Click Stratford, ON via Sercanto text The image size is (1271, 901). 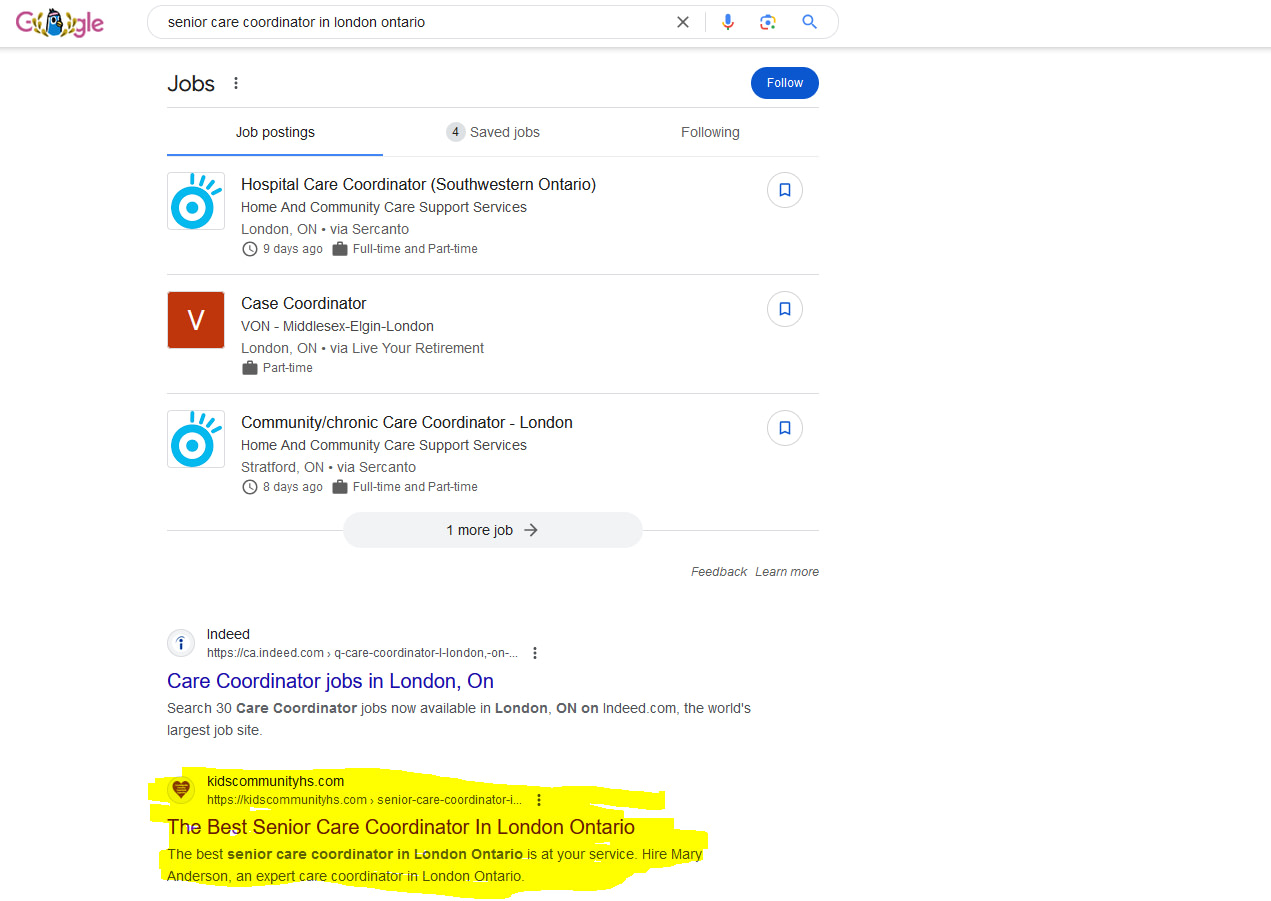(328, 467)
